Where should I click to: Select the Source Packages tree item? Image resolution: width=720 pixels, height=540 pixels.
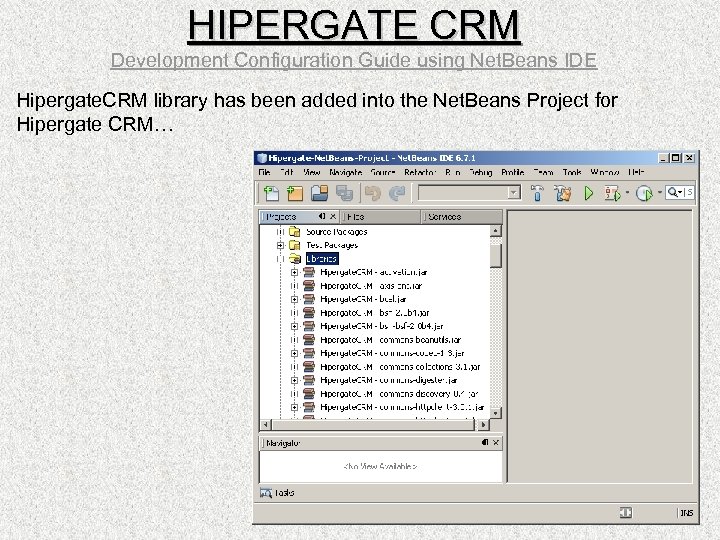click(337, 231)
